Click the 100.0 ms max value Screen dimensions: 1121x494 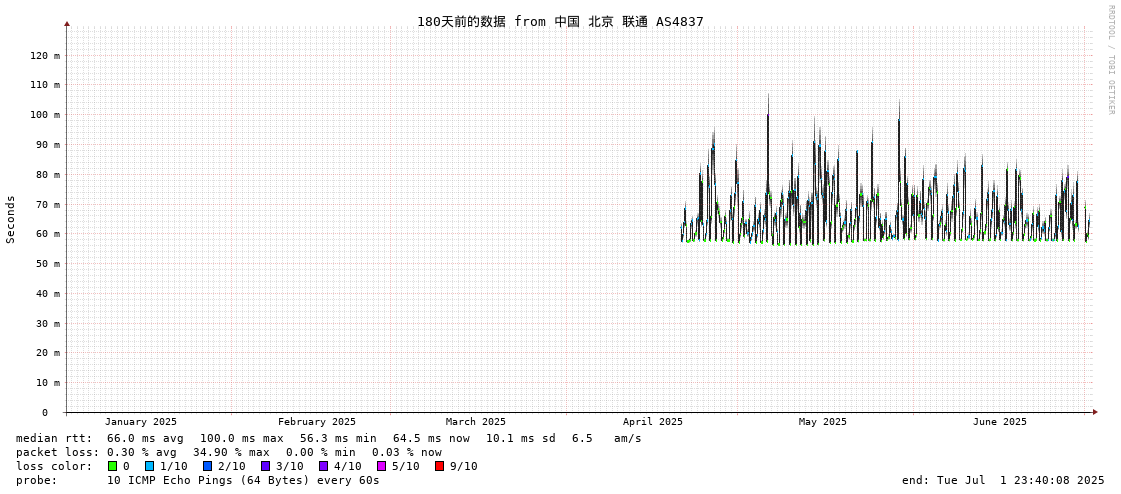coord(242,438)
